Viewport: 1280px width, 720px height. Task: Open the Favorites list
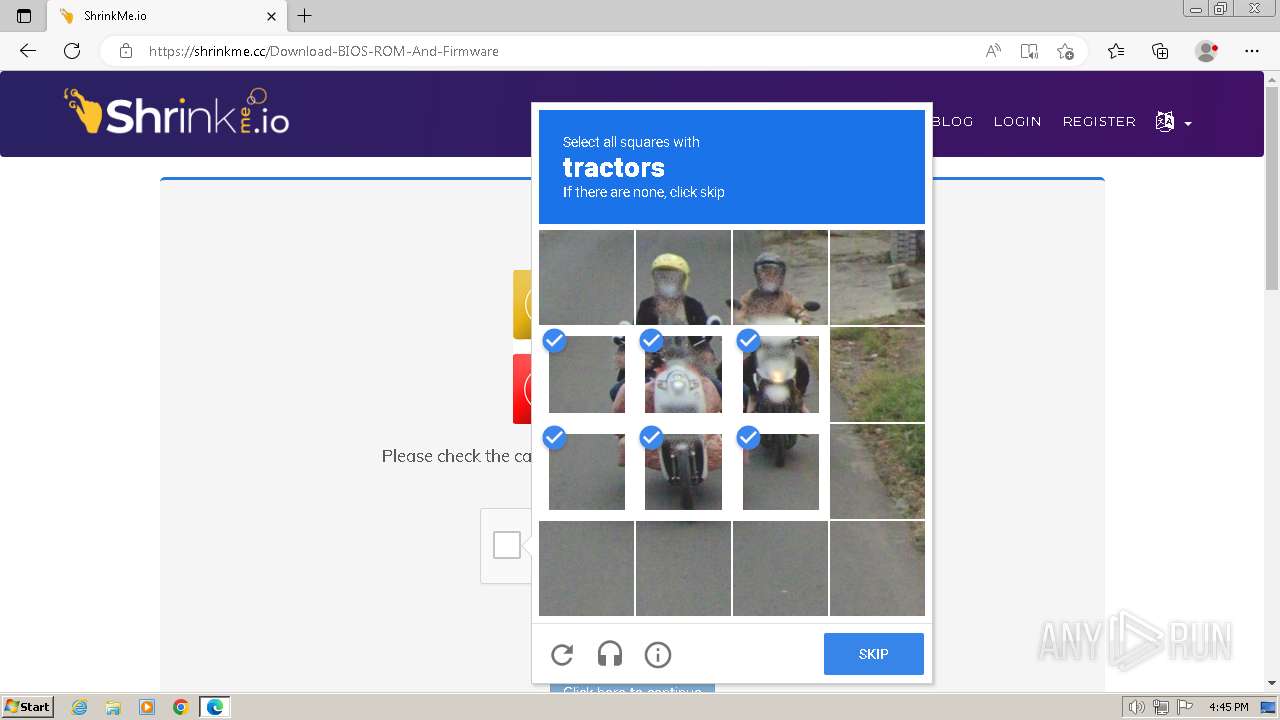1116,51
